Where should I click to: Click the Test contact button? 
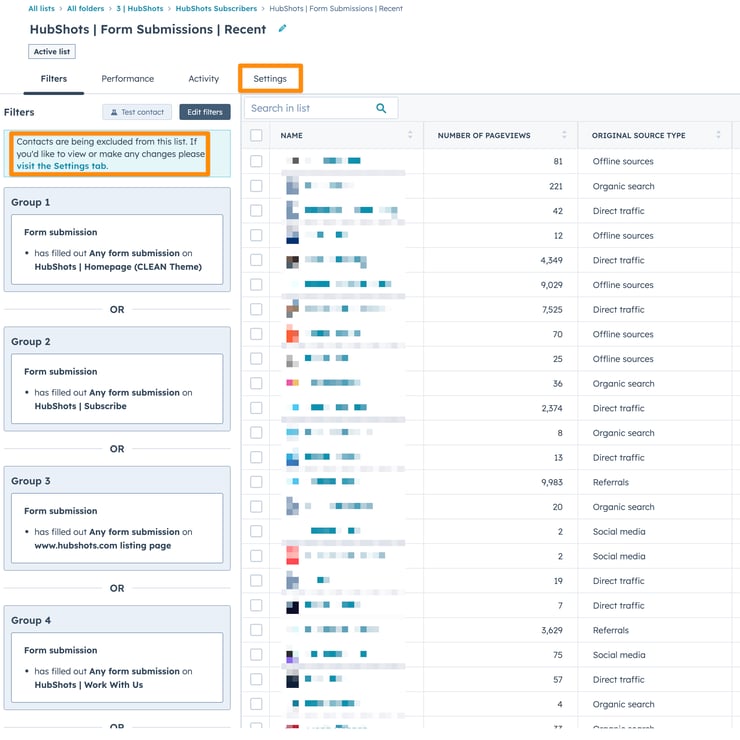(137, 112)
